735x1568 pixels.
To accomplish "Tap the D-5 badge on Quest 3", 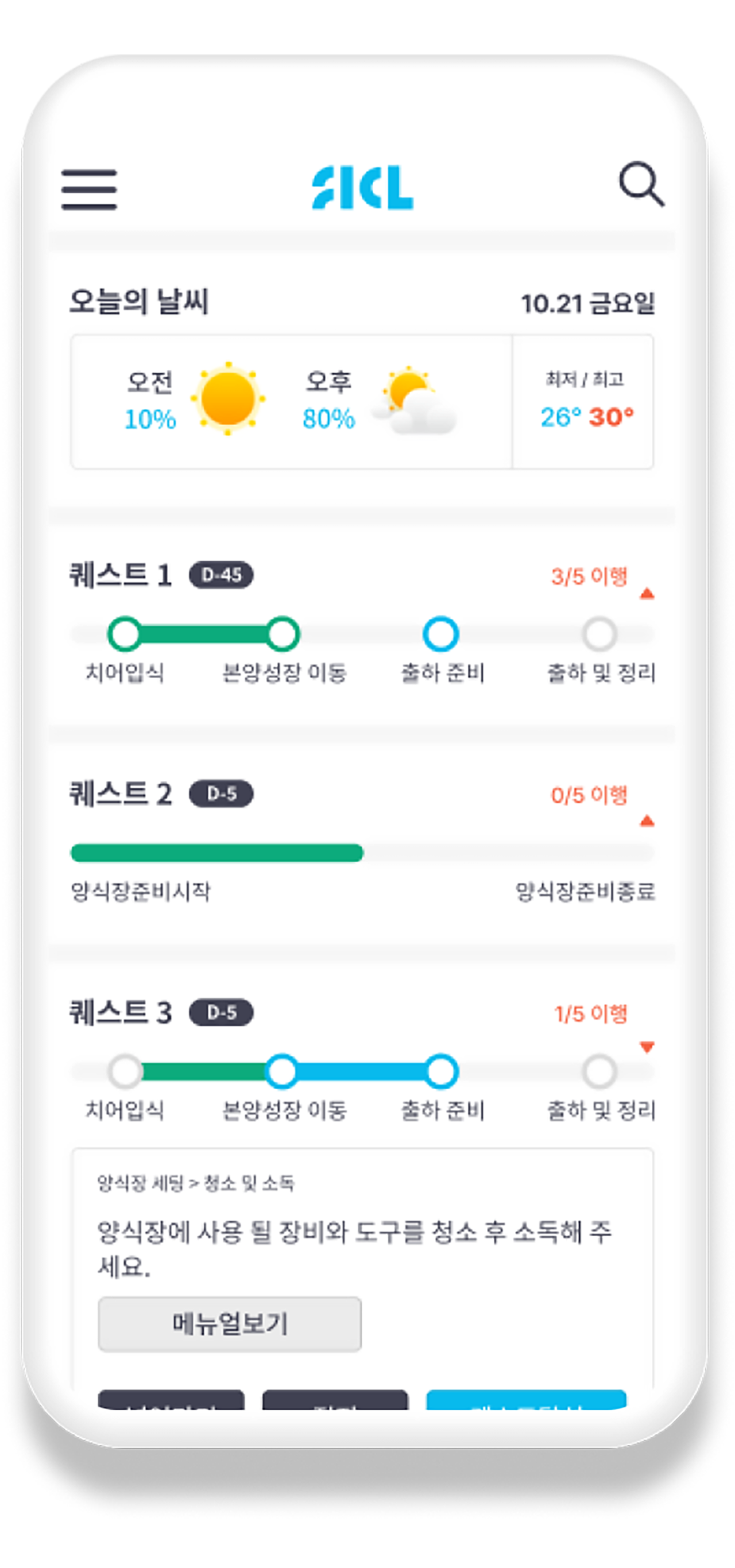I will (221, 1012).
